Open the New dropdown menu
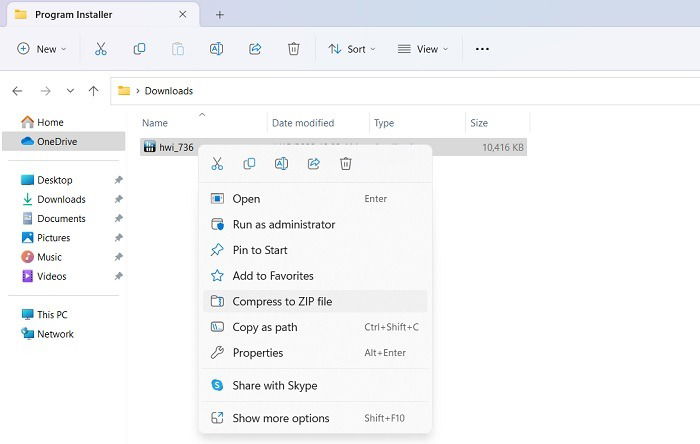700x444 pixels. tap(42, 49)
